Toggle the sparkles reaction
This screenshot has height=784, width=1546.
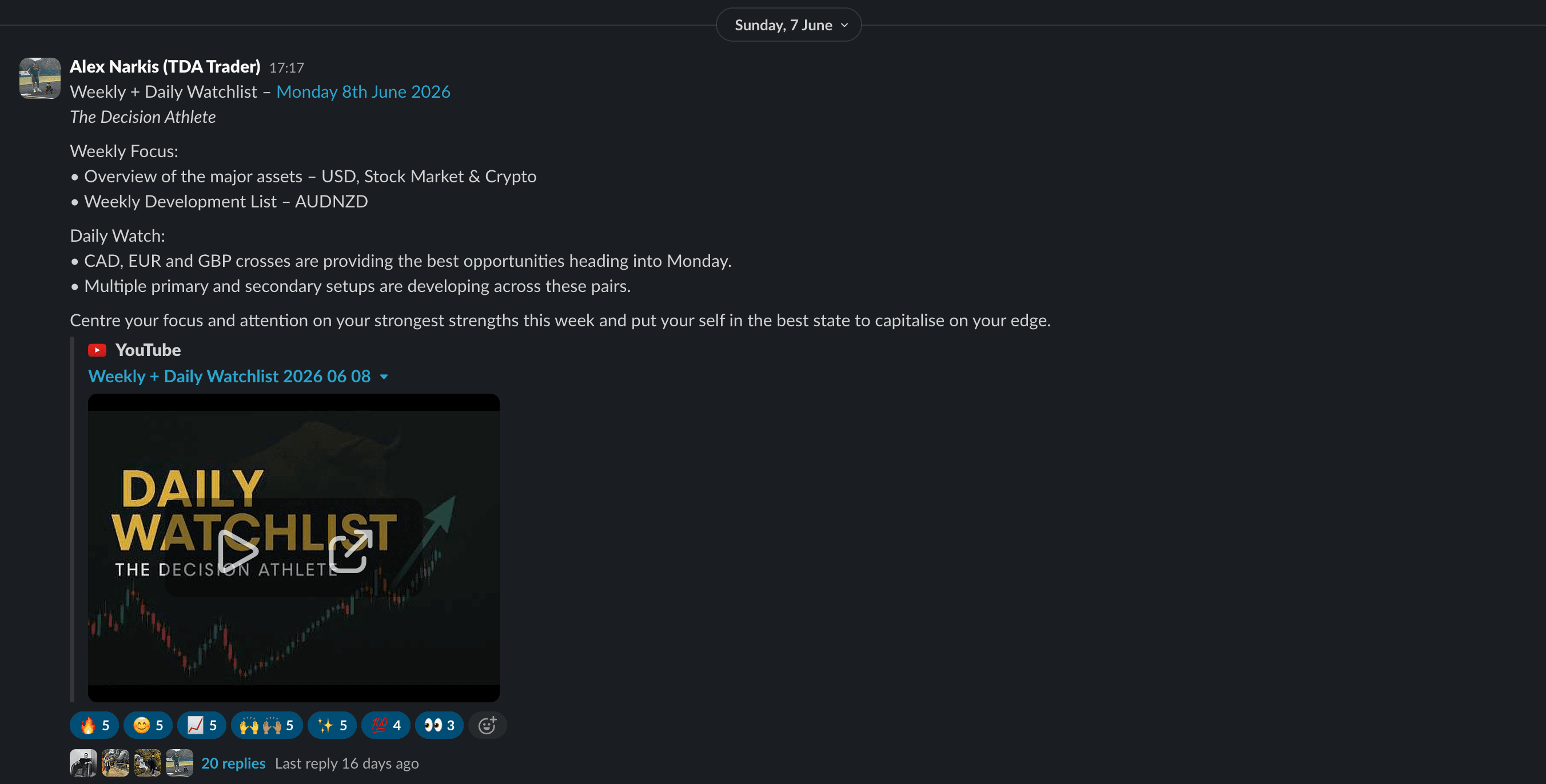pyautogui.click(x=332, y=725)
